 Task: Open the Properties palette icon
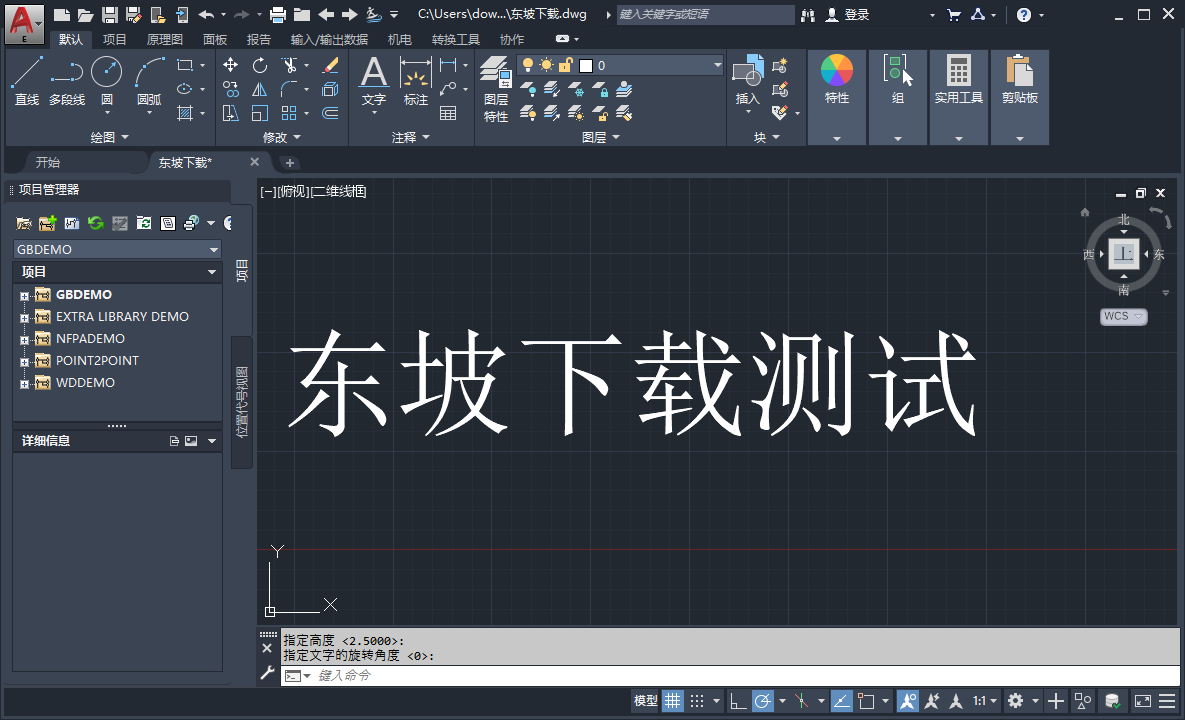tap(836, 72)
